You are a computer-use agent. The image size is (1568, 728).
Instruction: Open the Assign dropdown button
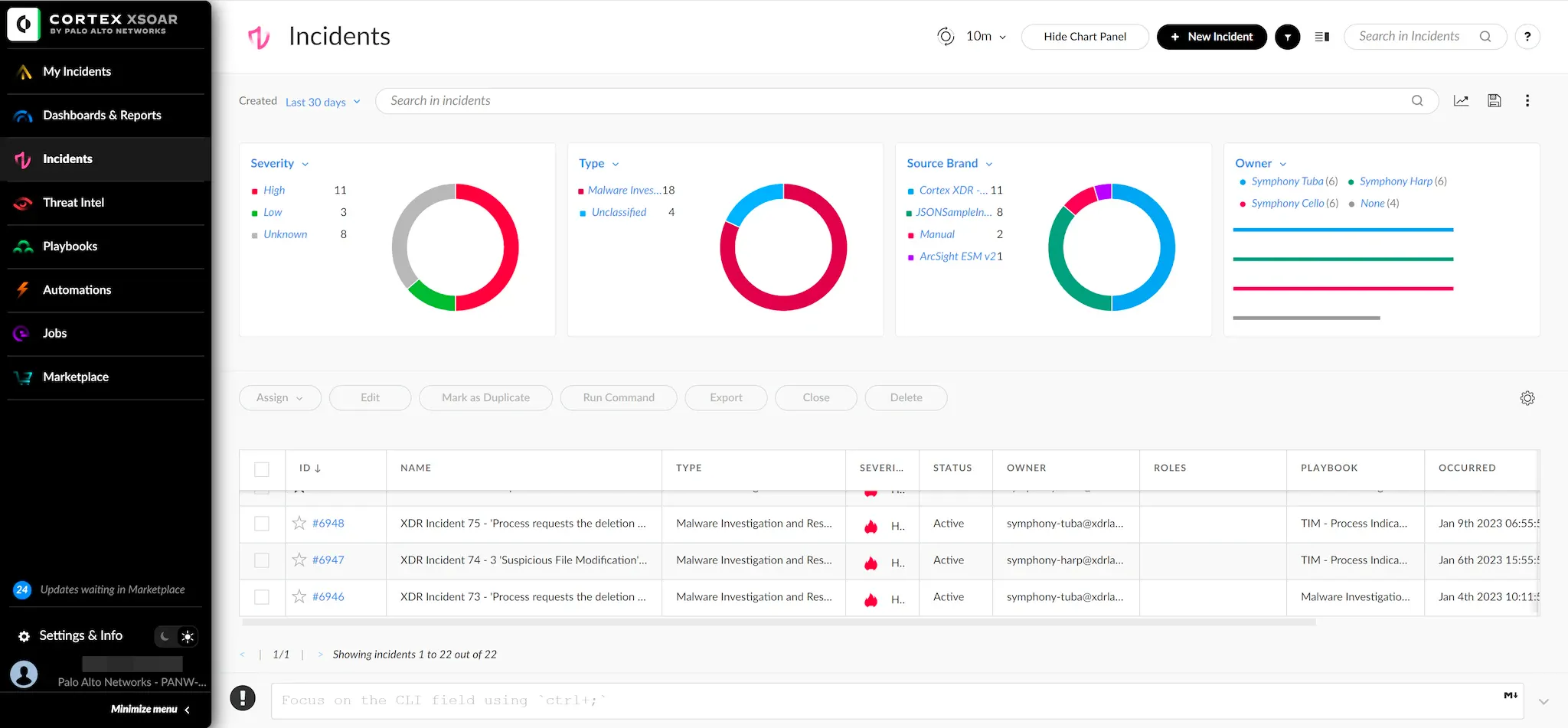279,398
